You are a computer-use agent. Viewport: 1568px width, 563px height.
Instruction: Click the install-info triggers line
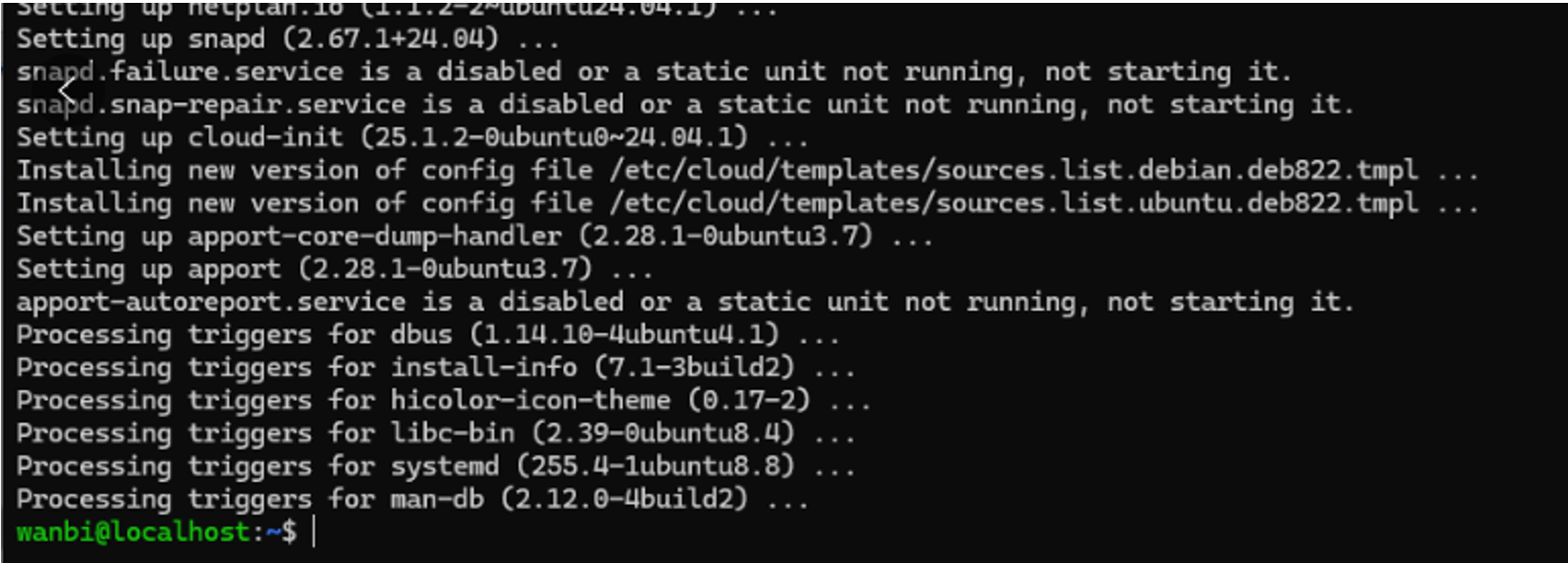pyautogui.click(x=435, y=366)
